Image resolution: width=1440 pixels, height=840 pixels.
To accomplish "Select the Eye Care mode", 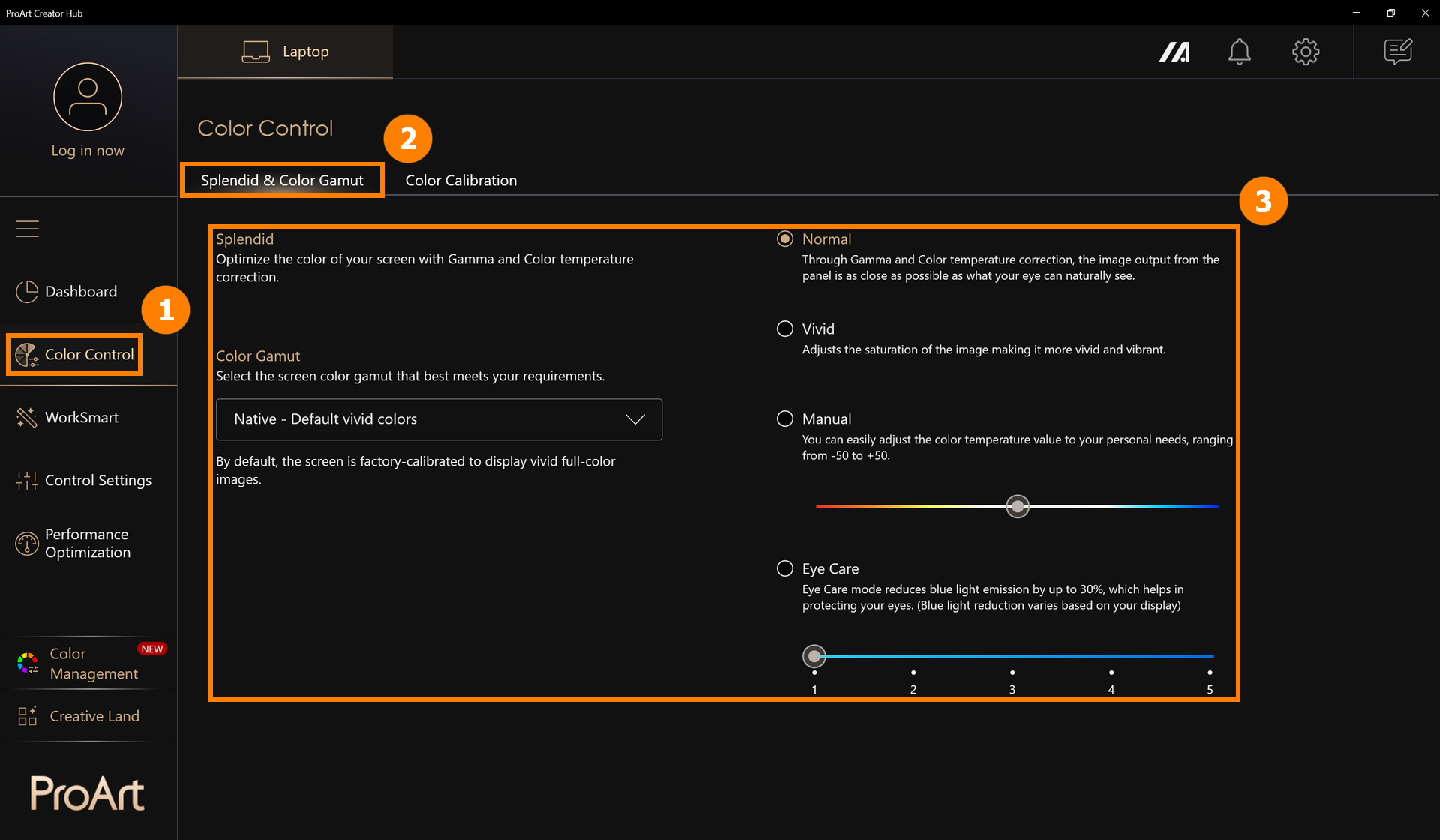I will (x=785, y=568).
